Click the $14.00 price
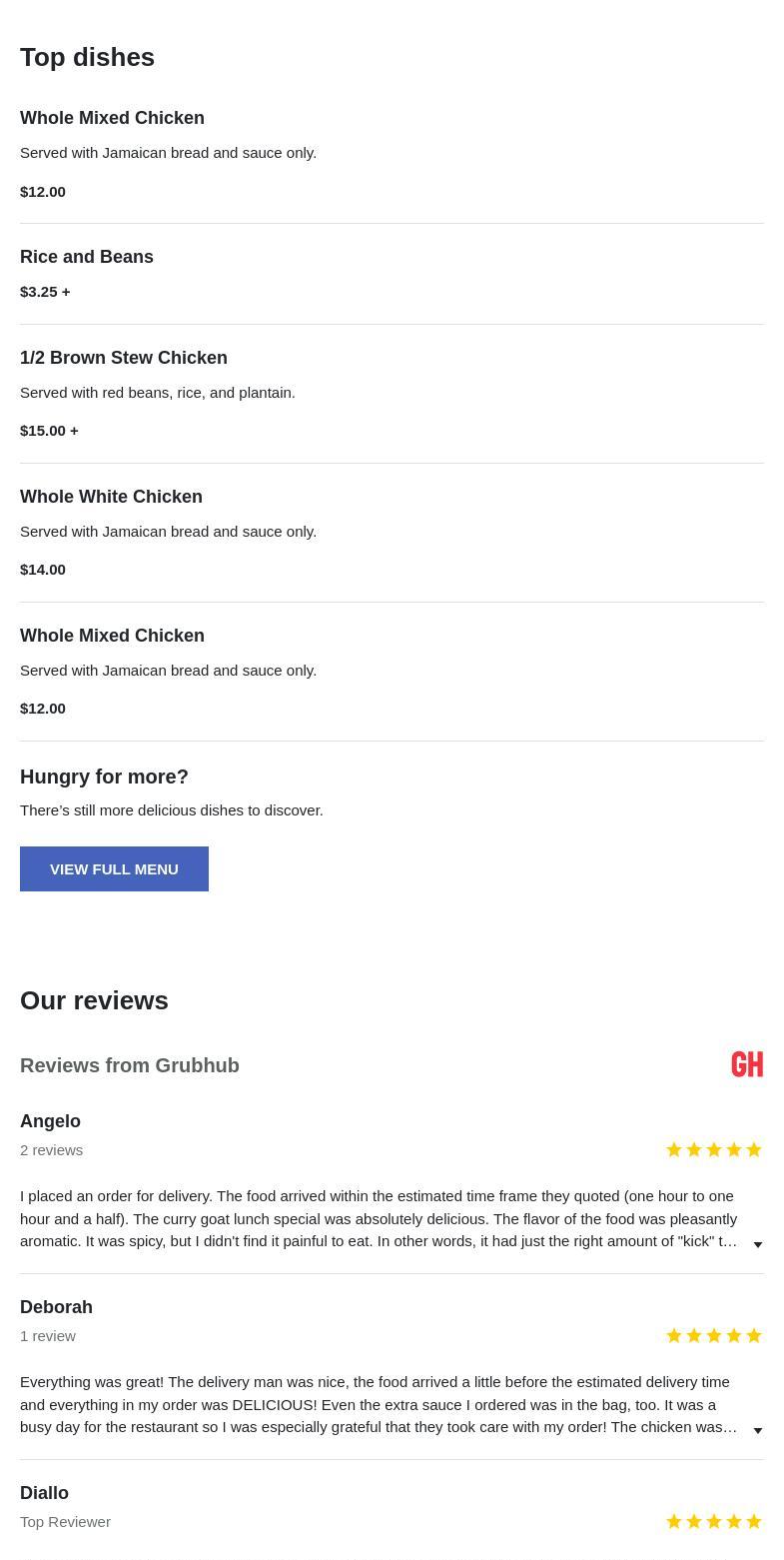The height and width of the screenshot is (1560, 784). pyautogui.click(x=43, y=570)
